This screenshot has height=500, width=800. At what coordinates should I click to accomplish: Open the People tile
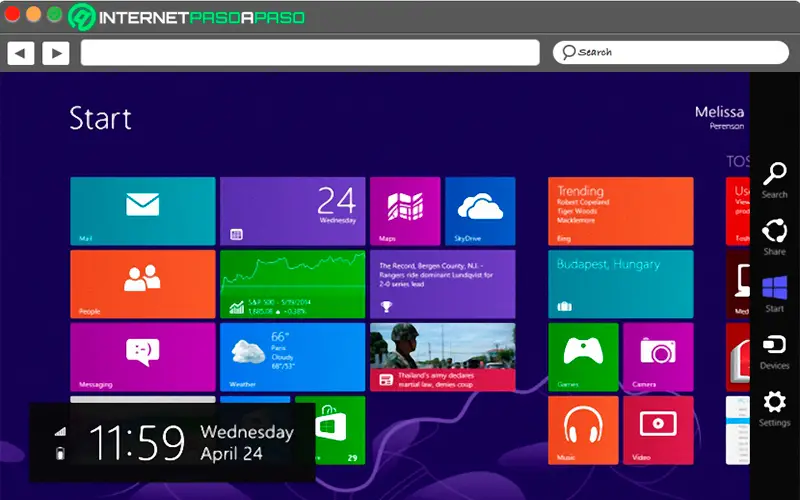[x=143, y=284]
